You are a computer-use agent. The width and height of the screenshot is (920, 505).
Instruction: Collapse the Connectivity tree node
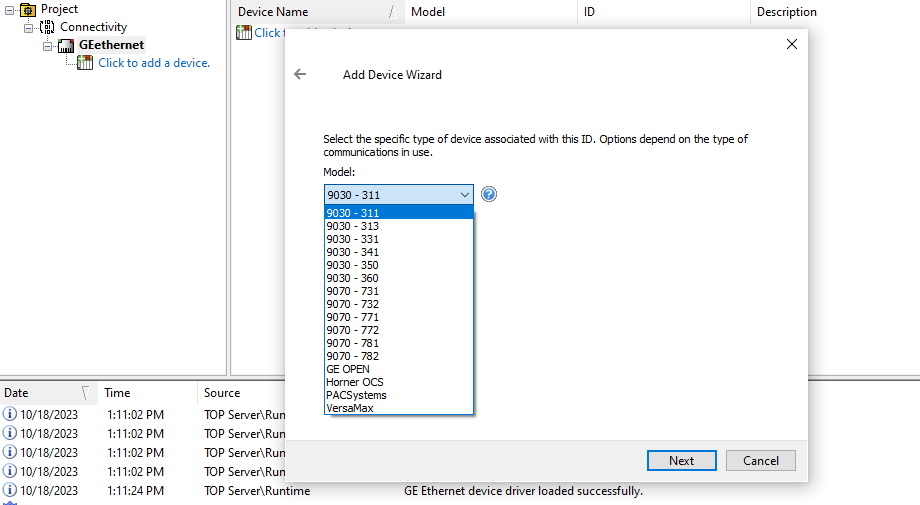pos(28,28)
